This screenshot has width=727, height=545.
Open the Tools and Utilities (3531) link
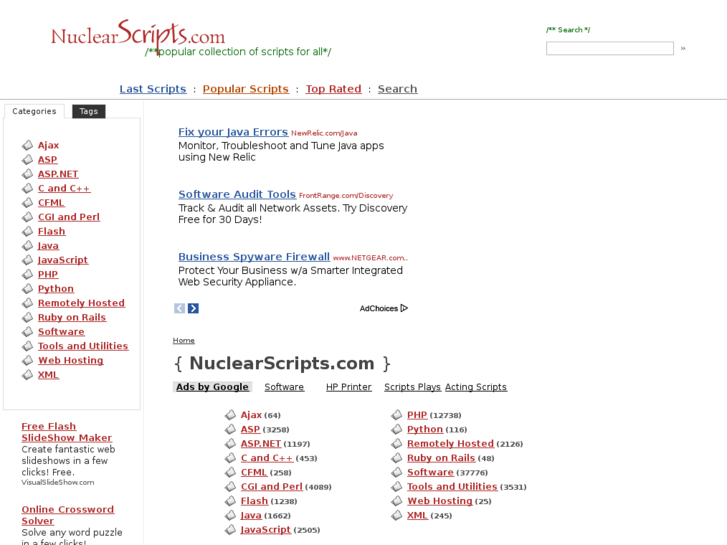(452, 487)
